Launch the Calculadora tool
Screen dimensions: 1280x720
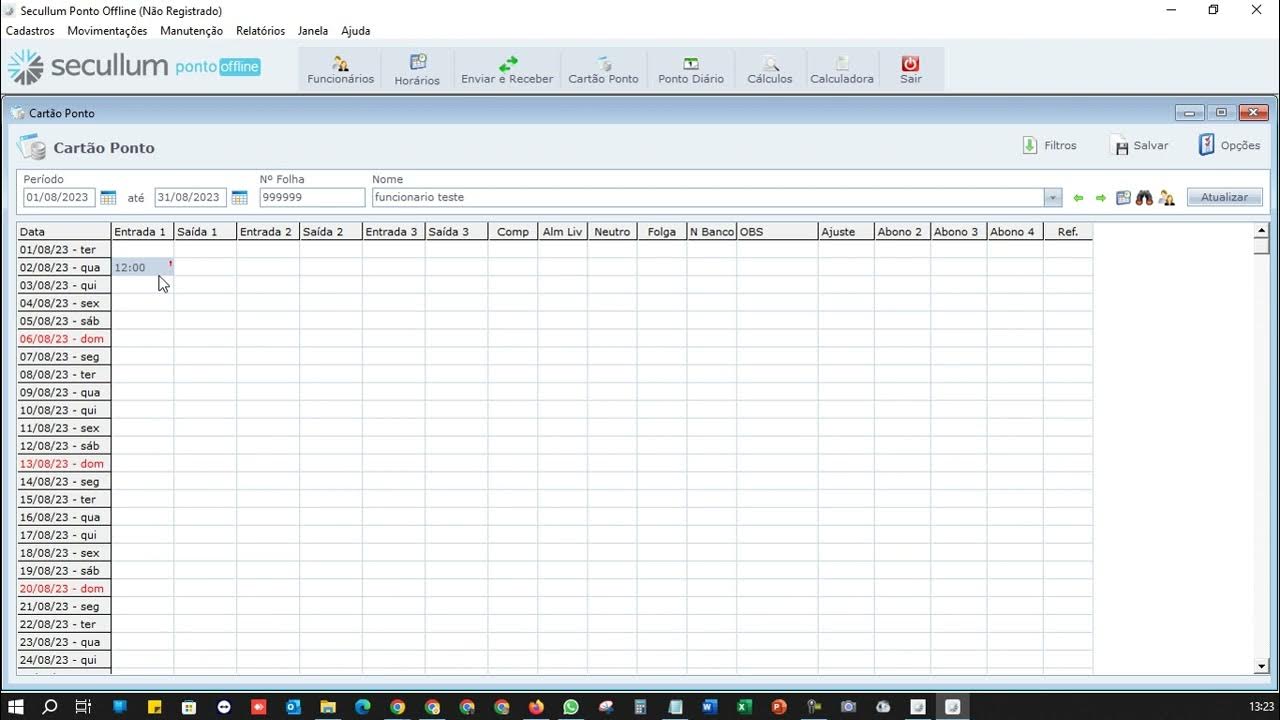(842, 69)
